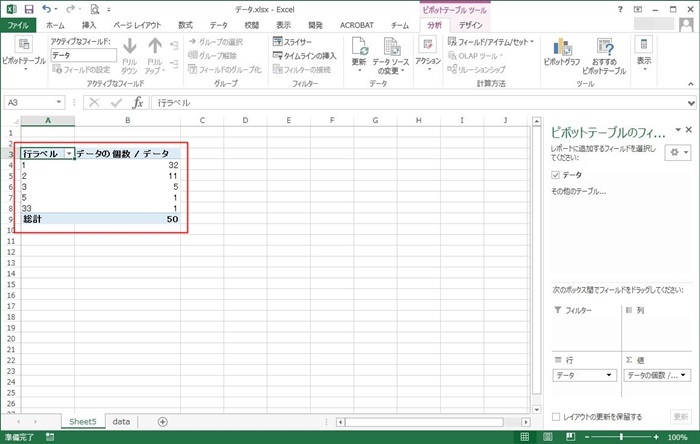Image resolution: width=700 pixels, height=444 pixels.
Task: Open the Name Box dropdown arrow
Action: tap(58, 103)
